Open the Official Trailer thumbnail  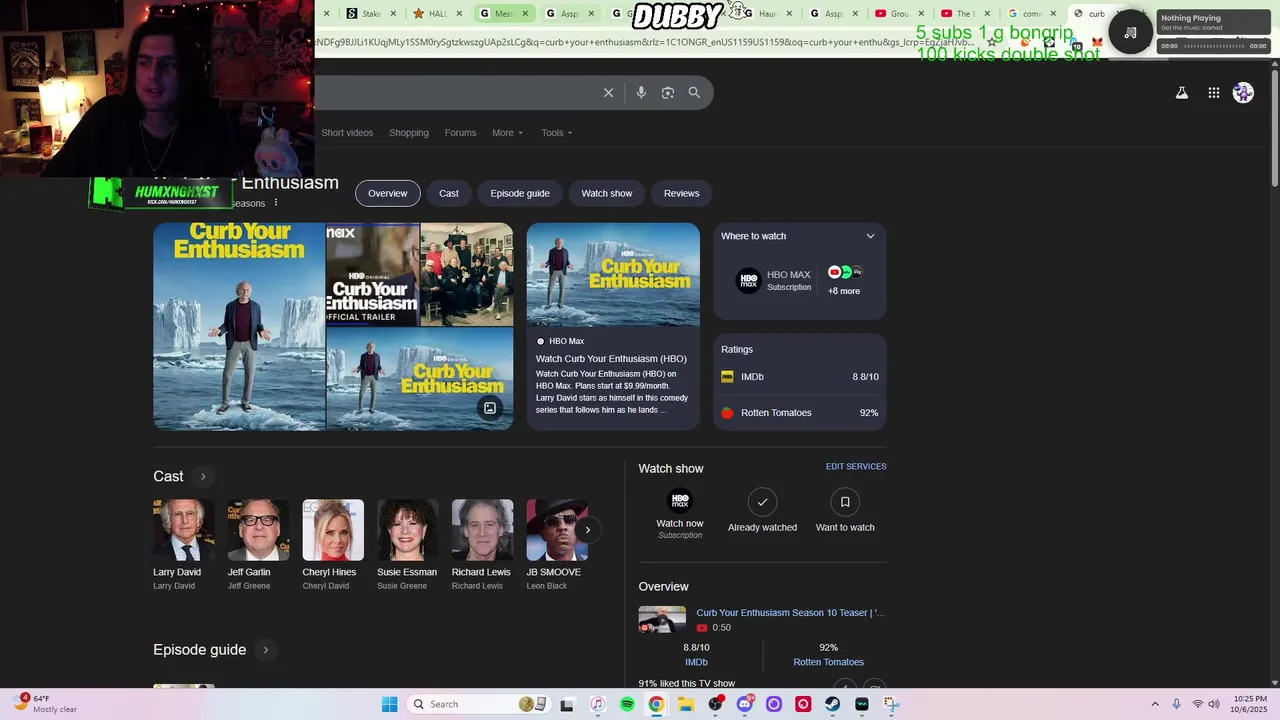point(372,275)
